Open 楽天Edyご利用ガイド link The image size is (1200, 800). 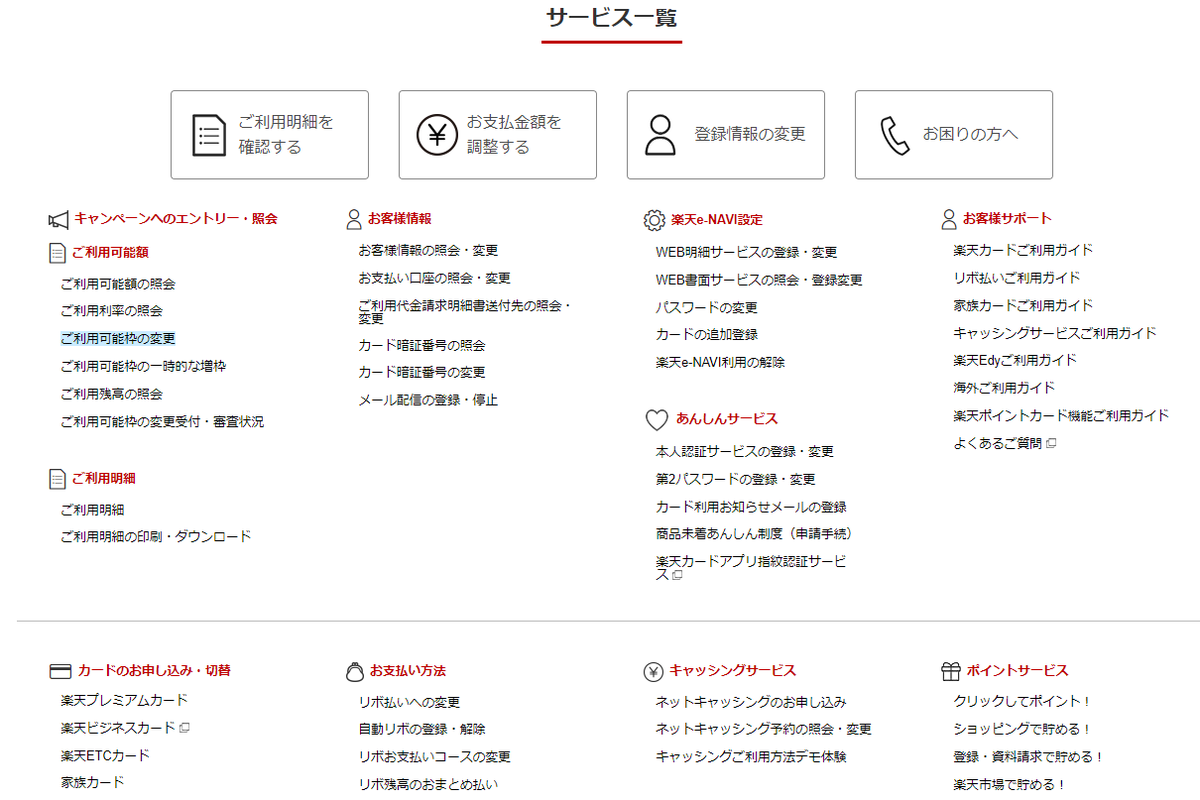(x=1014, y=360)
